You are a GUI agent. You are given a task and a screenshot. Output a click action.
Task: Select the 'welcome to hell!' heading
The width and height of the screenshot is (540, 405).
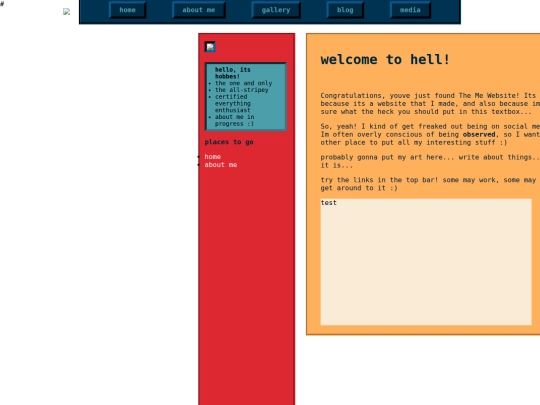click(x=385, y=60)
